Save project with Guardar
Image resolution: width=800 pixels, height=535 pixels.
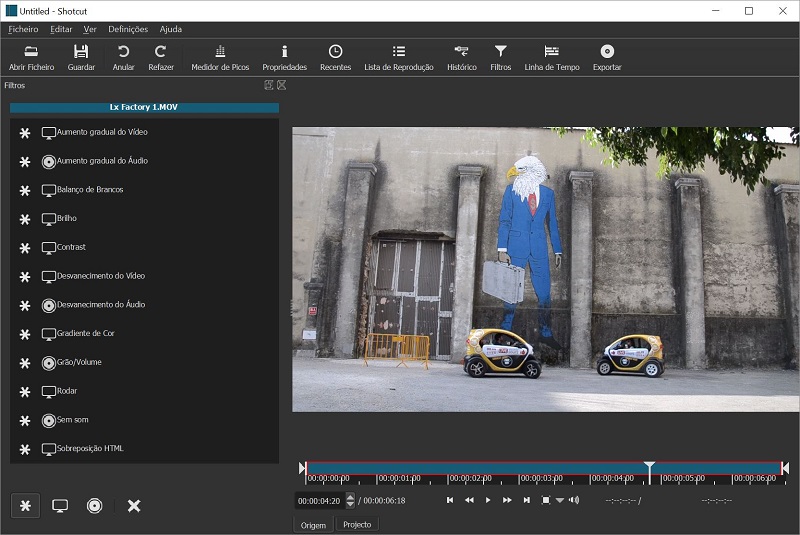click(x=81, y=58)
